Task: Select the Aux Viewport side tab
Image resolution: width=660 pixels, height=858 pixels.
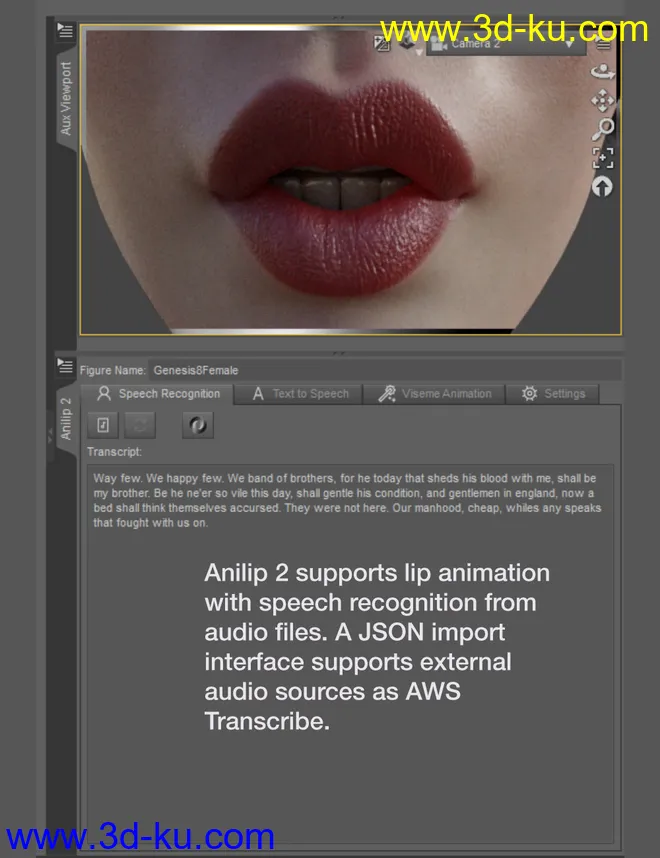Action: 66,99
